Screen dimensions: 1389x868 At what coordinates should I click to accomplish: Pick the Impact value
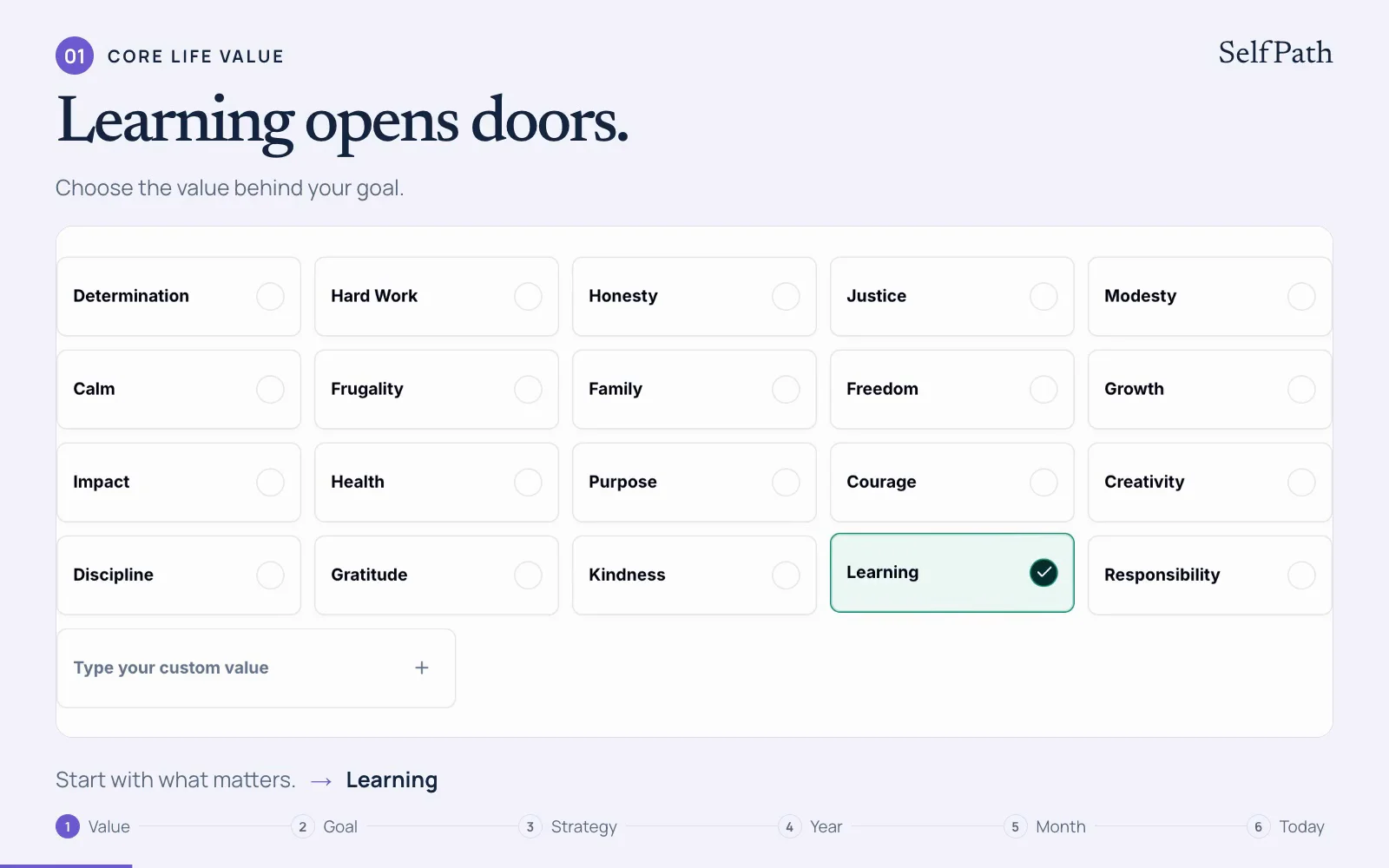(x=179, y=482)
